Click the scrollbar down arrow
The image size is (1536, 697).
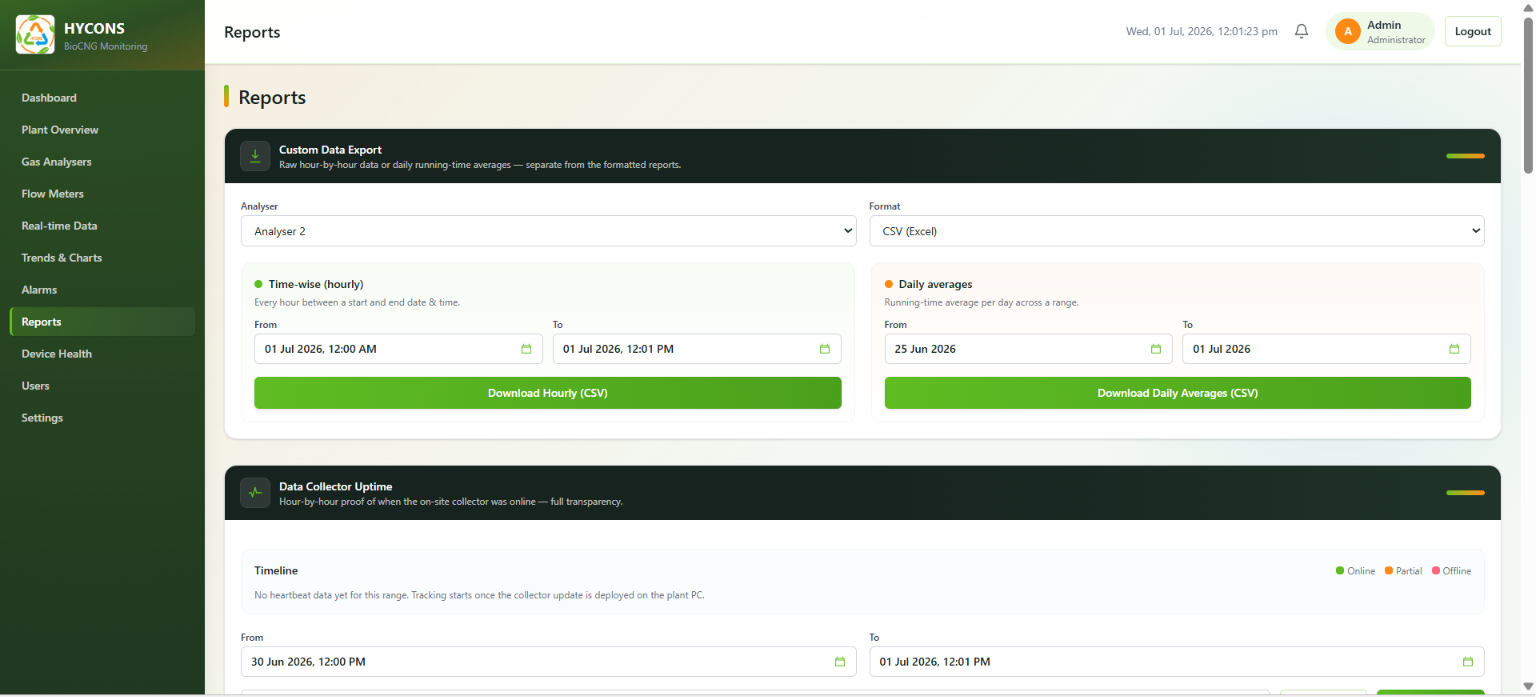(1527, 687)
